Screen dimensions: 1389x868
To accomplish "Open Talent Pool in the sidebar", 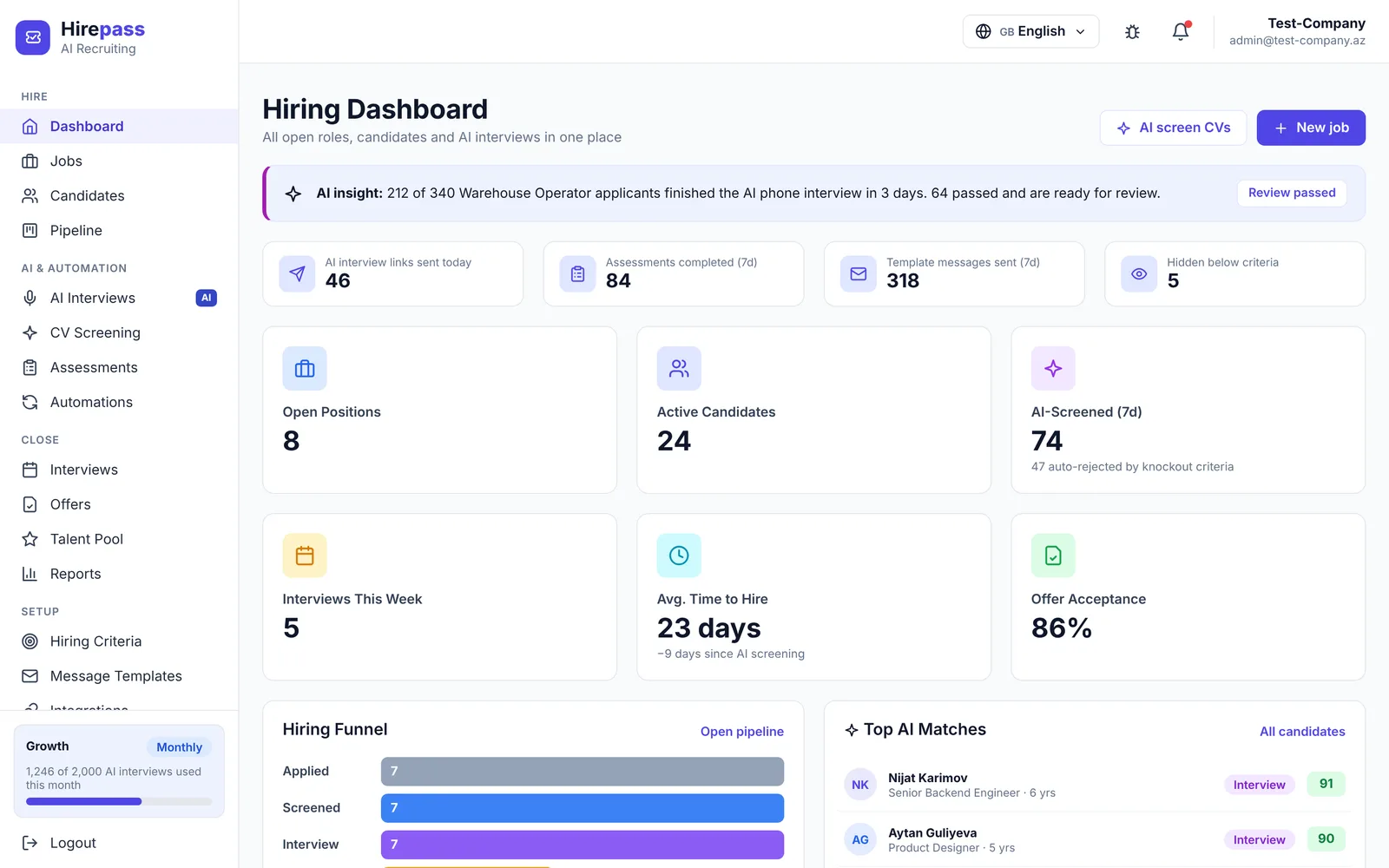I will point(119,540).
